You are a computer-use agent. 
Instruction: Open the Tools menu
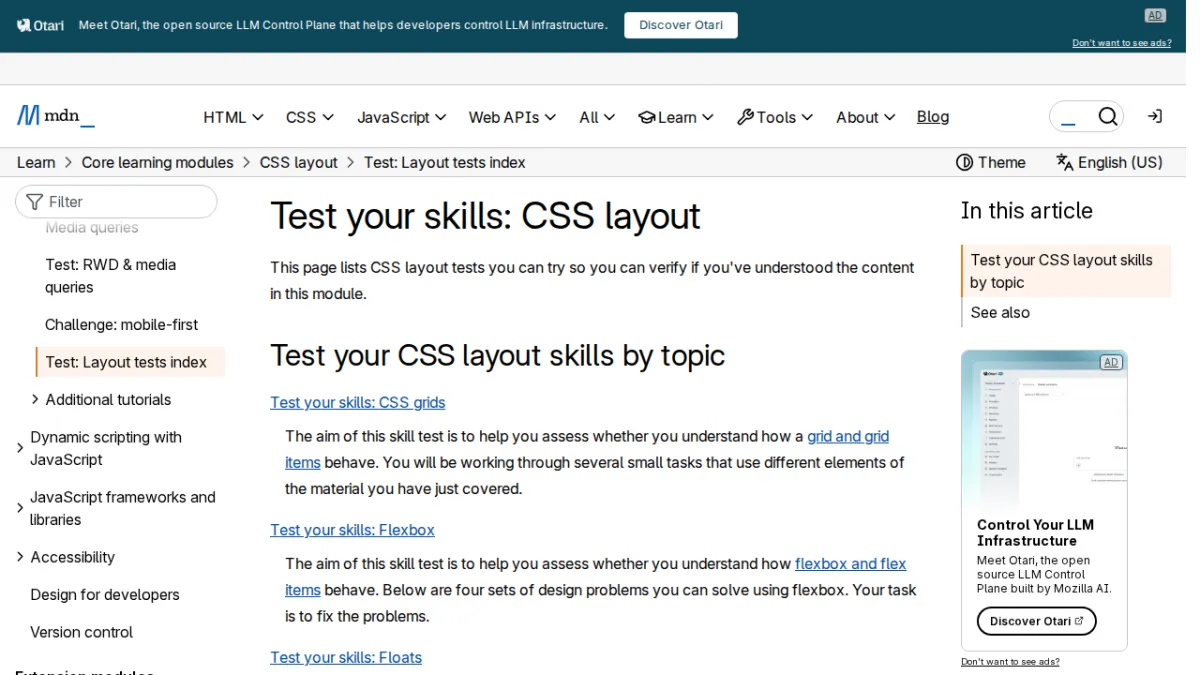(775, 117)
